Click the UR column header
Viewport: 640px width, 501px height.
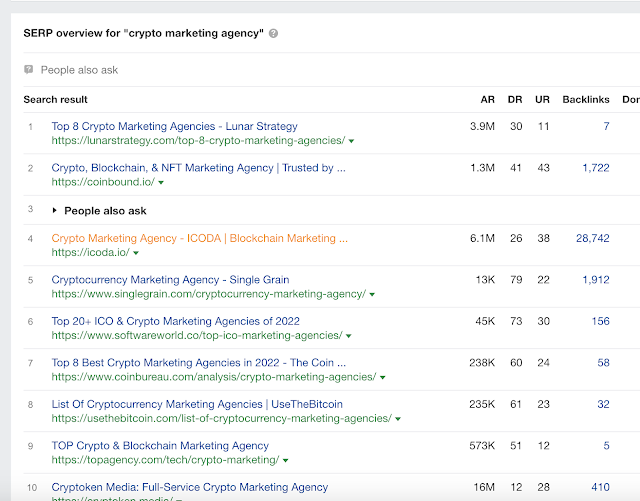[x=542, y=100]
